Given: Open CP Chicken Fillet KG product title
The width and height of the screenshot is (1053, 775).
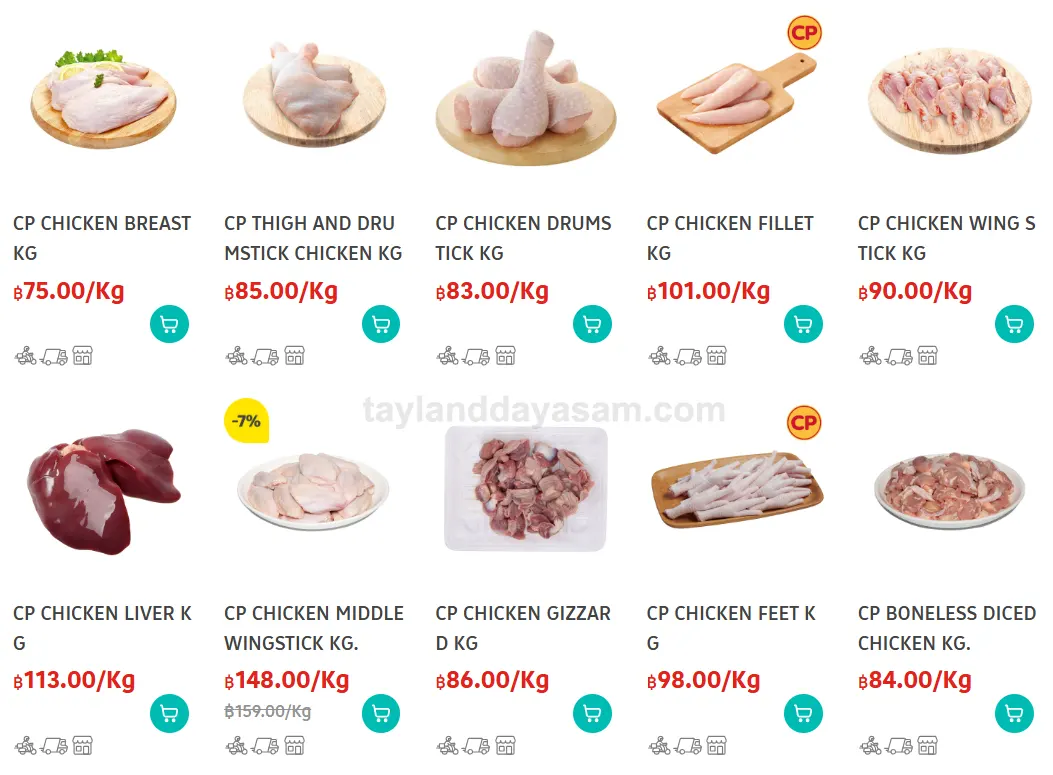Looking at the screenshot, I should click(x=730, y=237).
